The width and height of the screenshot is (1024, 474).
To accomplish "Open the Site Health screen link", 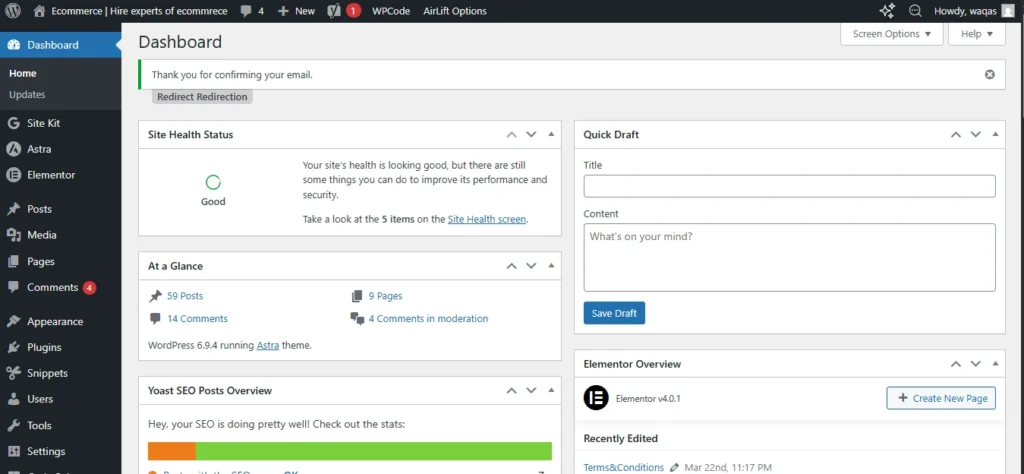I will coord(487,219).
